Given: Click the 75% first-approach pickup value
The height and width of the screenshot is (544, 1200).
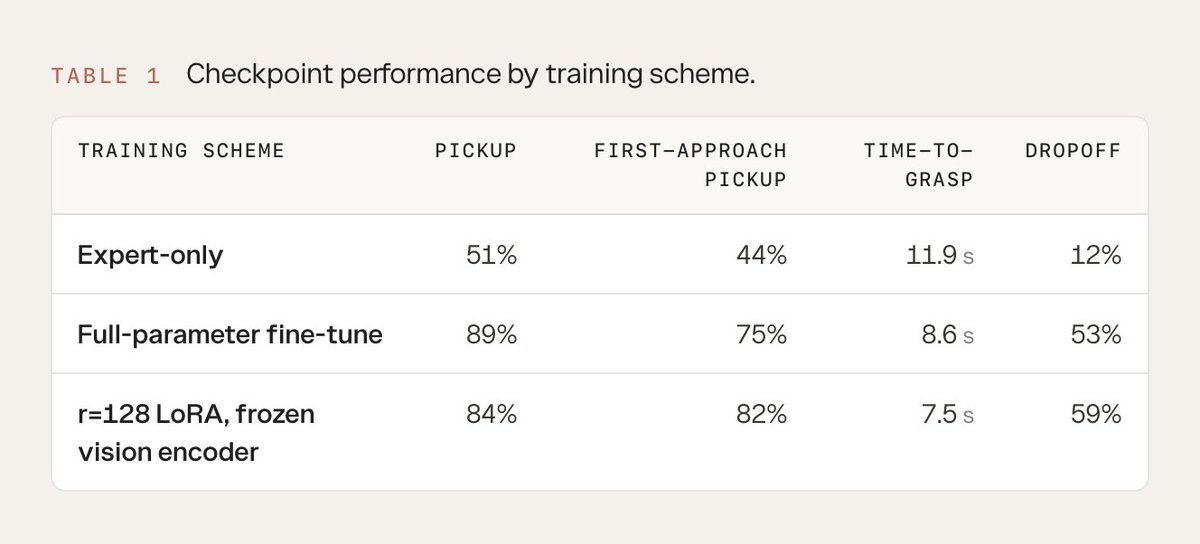Looking at the screenshot, I should click(x=762, y=334).
